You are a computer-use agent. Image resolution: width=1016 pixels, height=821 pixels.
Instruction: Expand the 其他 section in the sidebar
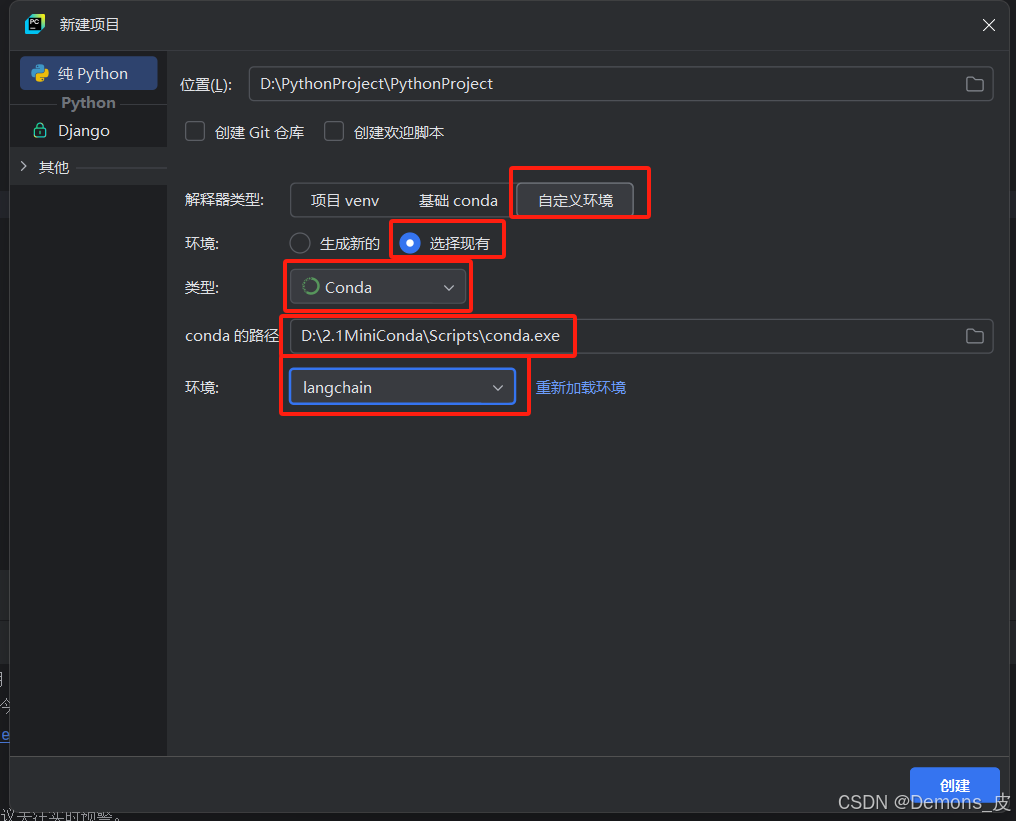coord(22,166)
